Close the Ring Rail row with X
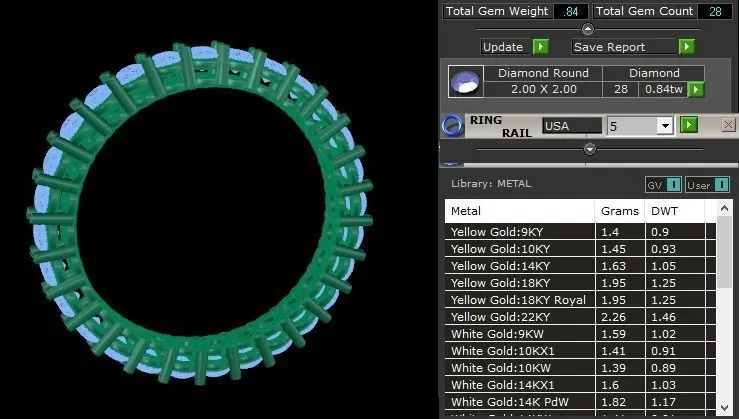The height and width of the screenshot is (419, 739). click(728, 125)
